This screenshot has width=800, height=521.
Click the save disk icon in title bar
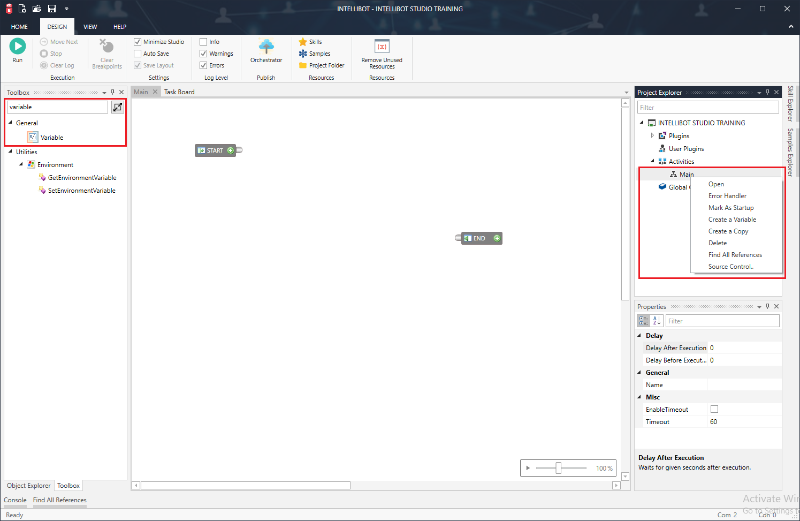[x=51, y=8]
